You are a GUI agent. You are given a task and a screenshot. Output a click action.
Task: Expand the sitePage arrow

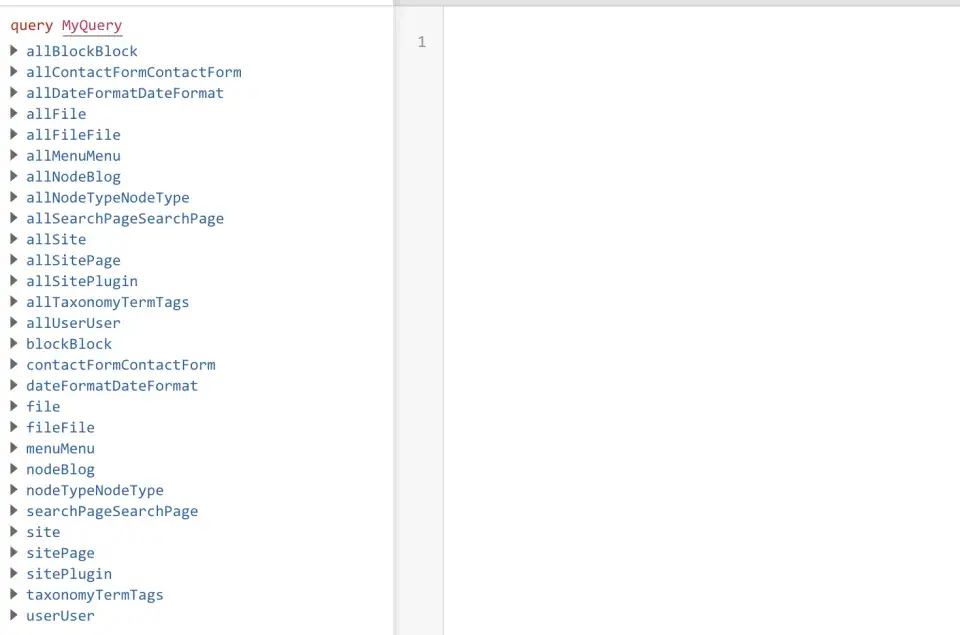click(13, 552)
